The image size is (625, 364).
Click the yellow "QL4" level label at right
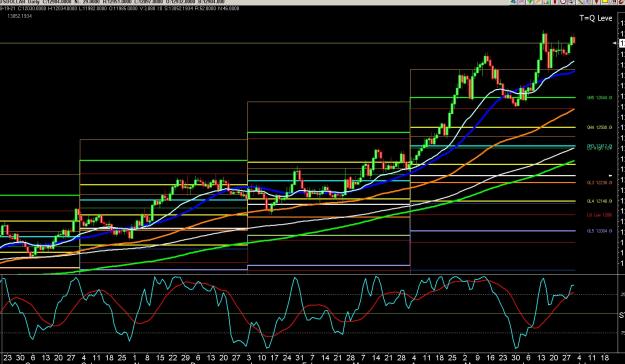599,201
